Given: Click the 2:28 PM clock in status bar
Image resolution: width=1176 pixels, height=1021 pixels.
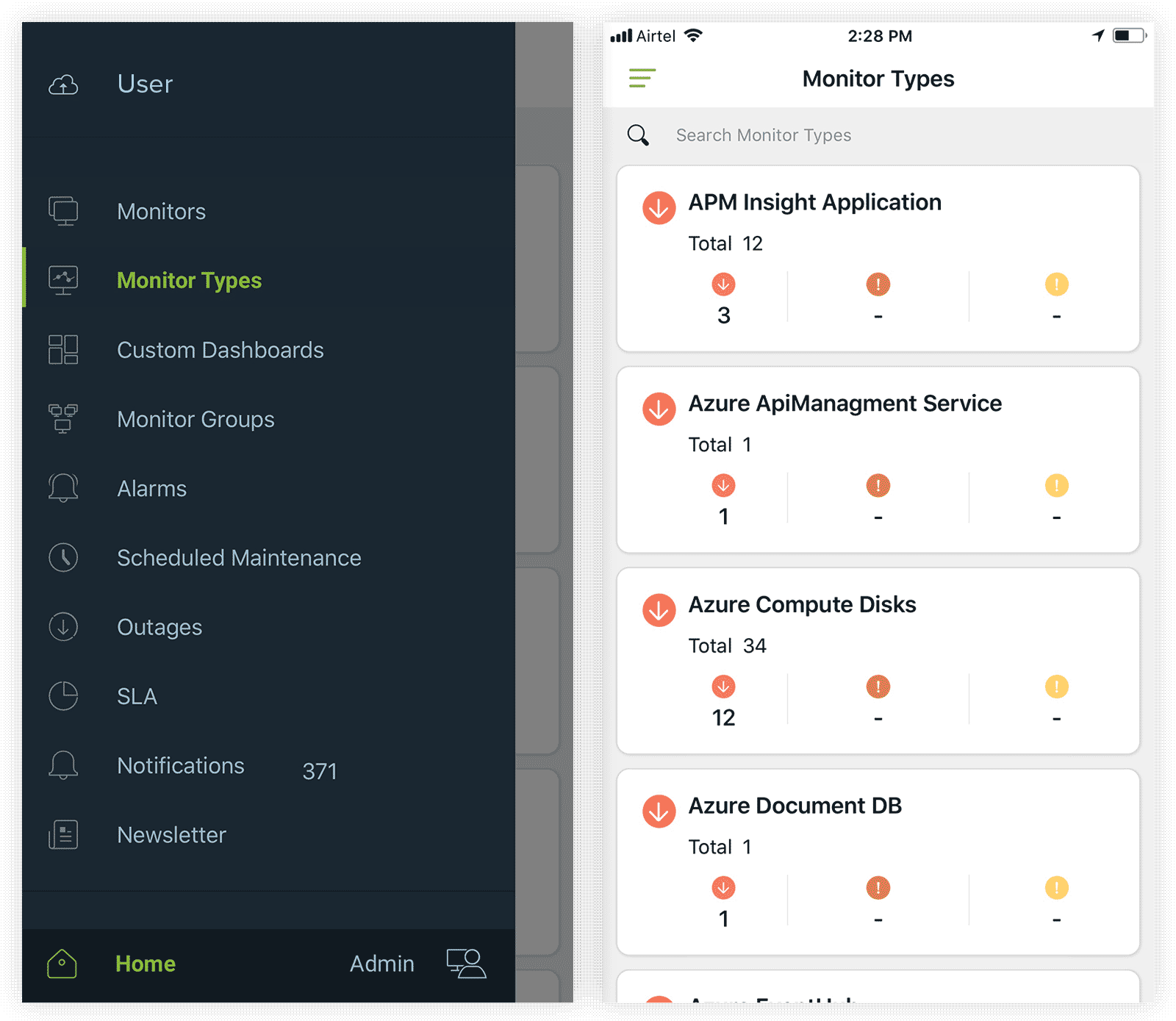Looking at the screenshot, I should point(880,36).
